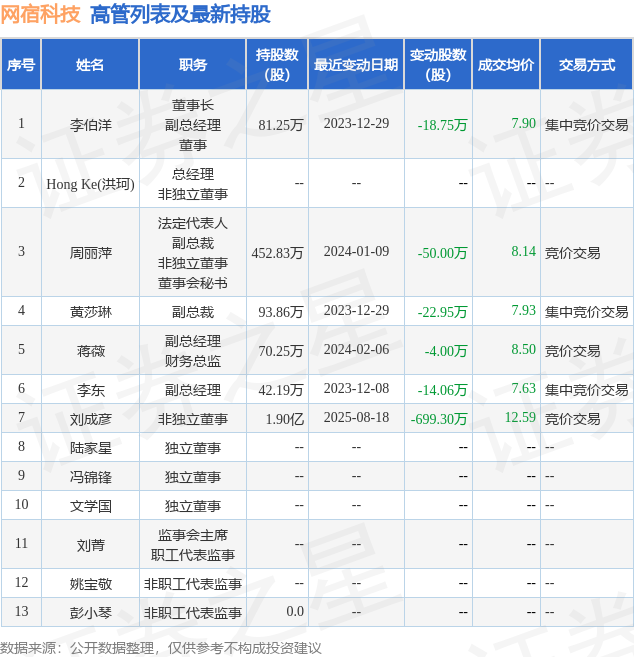Click 周丽萍 in the name column

[91, 253]
